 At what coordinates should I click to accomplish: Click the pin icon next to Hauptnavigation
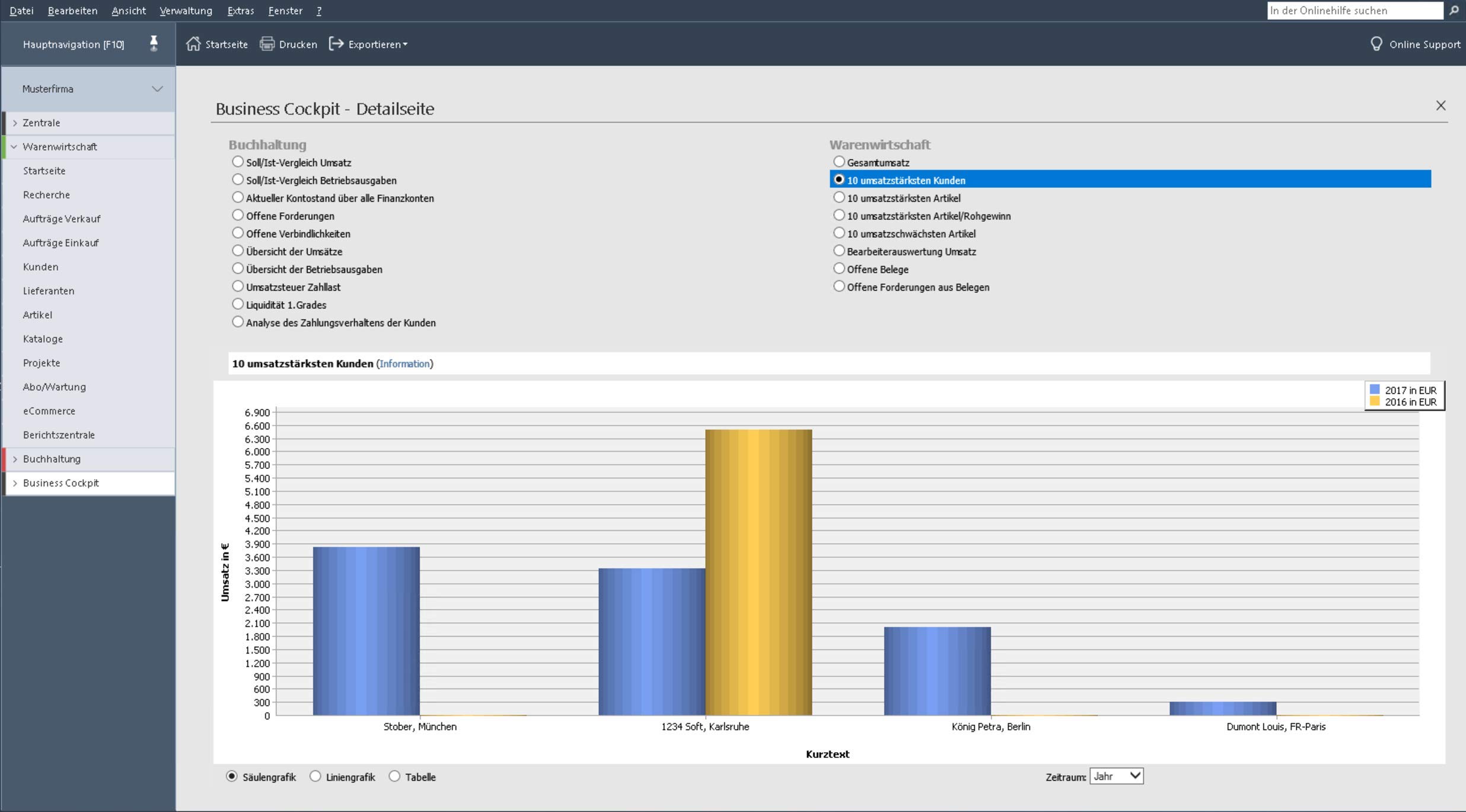tap(154, 44)
